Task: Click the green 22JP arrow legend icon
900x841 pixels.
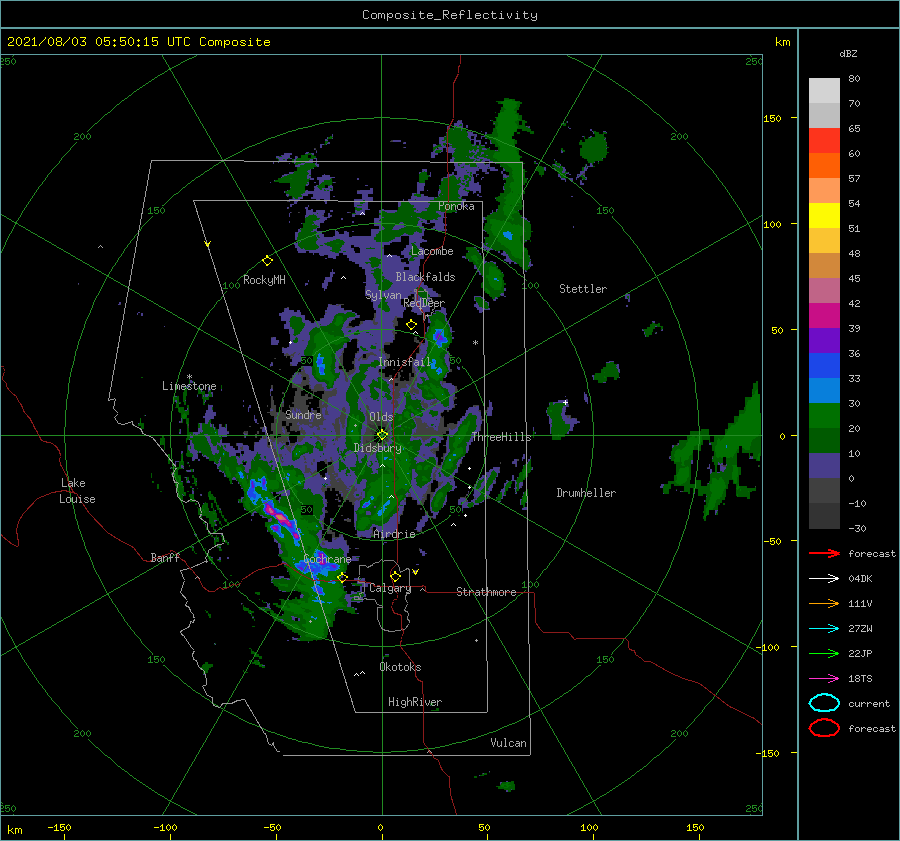Action: click(824, 653)
